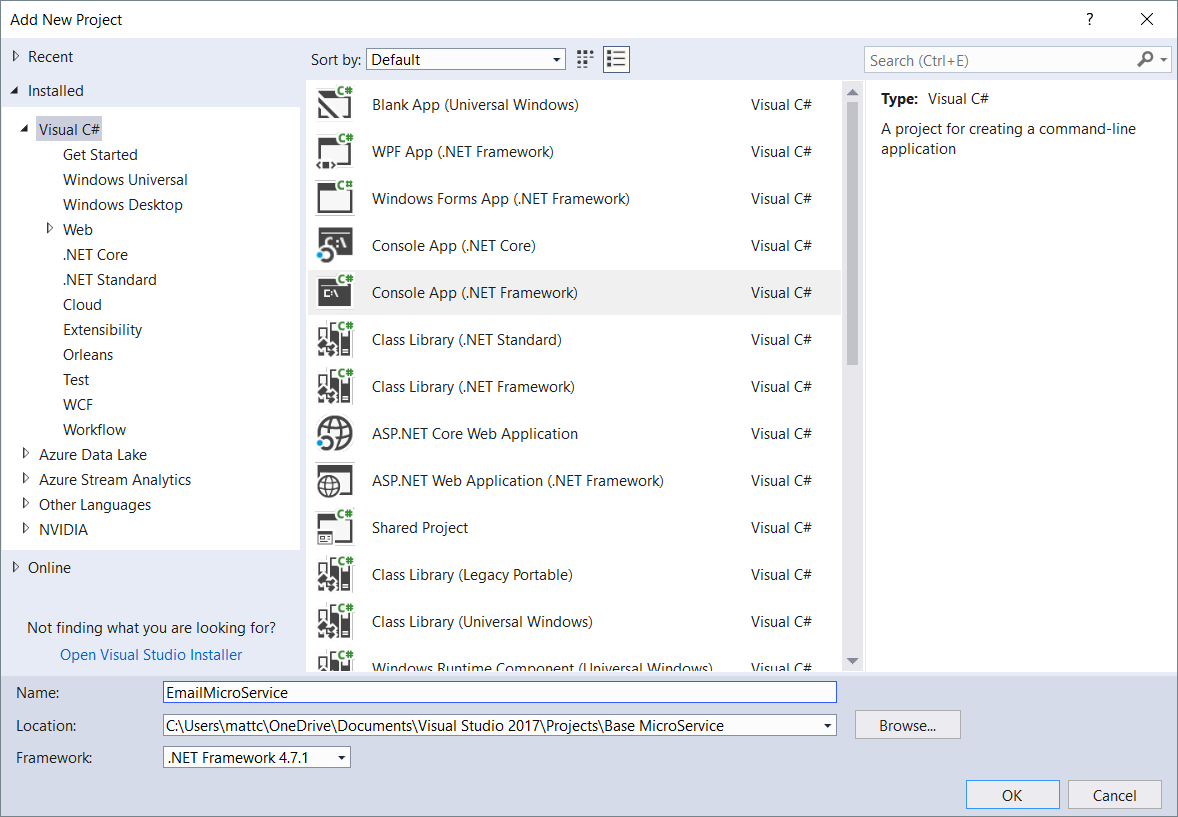This screenshot has width=1178, height=817.
Task: Expand the Azure Data Lake node
Action: click(26, 453)
